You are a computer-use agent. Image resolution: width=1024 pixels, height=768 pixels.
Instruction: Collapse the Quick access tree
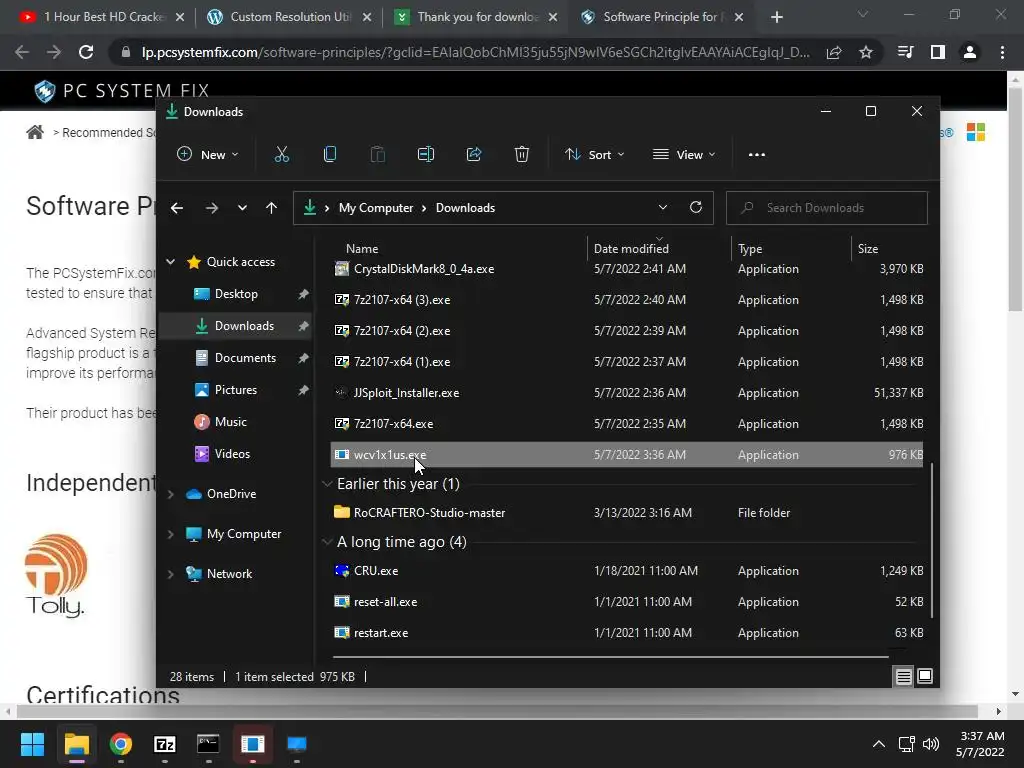(x=170, y=262)
